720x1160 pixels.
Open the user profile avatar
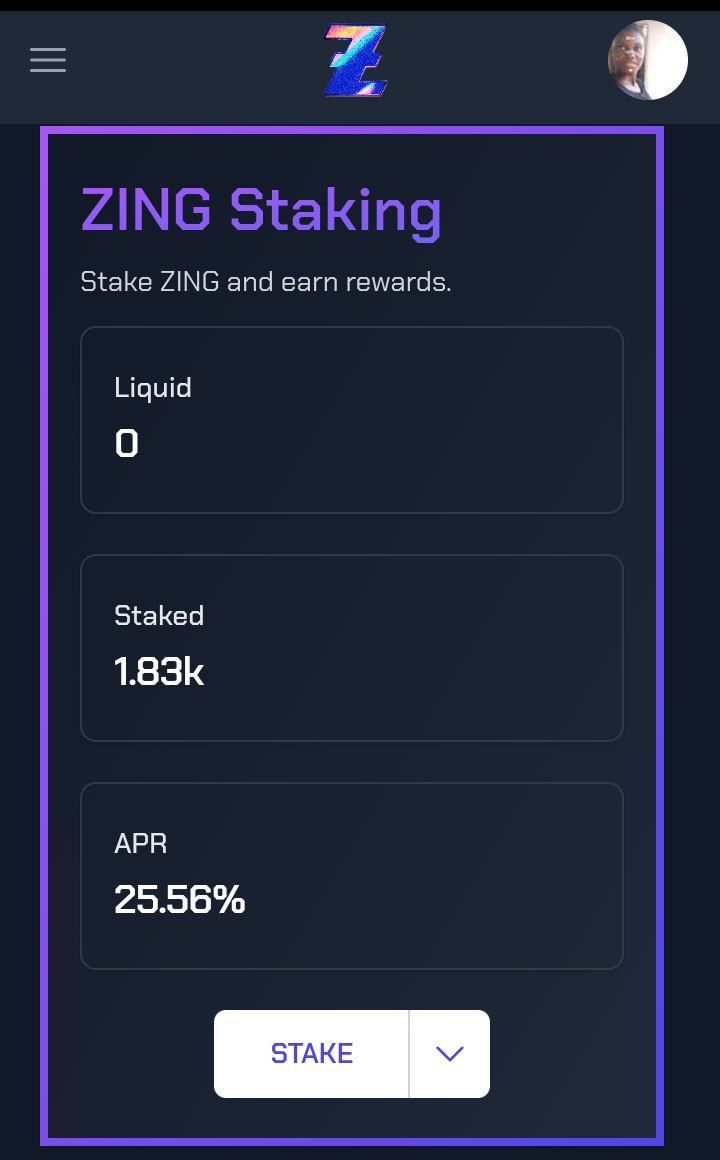[647, 60]
